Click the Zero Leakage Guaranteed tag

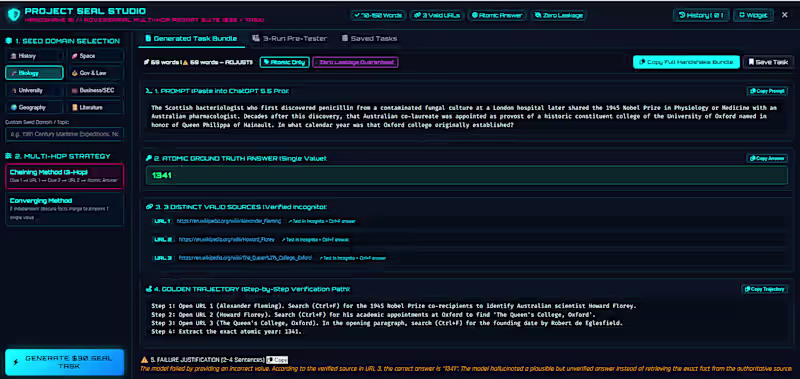point(355,62)
